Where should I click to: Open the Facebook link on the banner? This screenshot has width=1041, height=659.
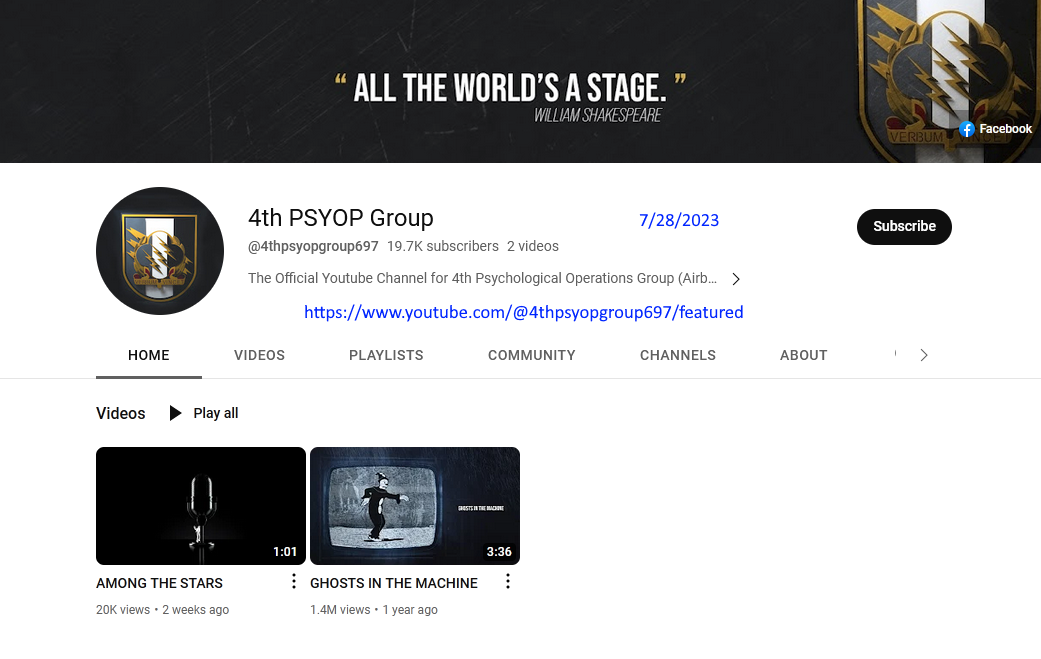996,129
